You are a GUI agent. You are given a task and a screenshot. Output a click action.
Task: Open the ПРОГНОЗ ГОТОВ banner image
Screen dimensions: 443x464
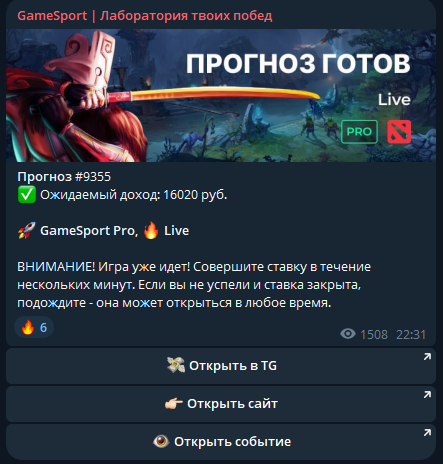pyautogui.click(x=221, y=96)
